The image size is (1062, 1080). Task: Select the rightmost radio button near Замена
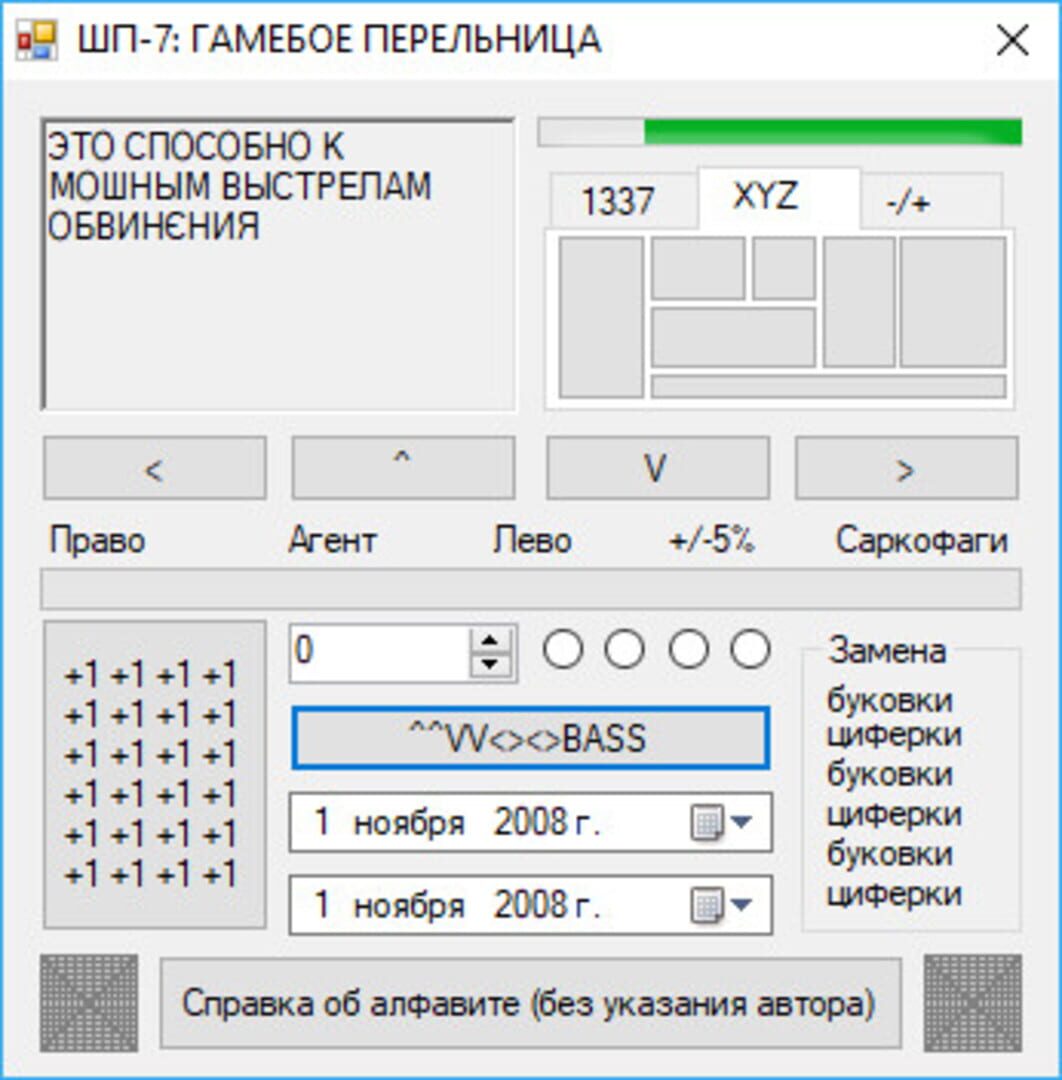pos(750,648)
